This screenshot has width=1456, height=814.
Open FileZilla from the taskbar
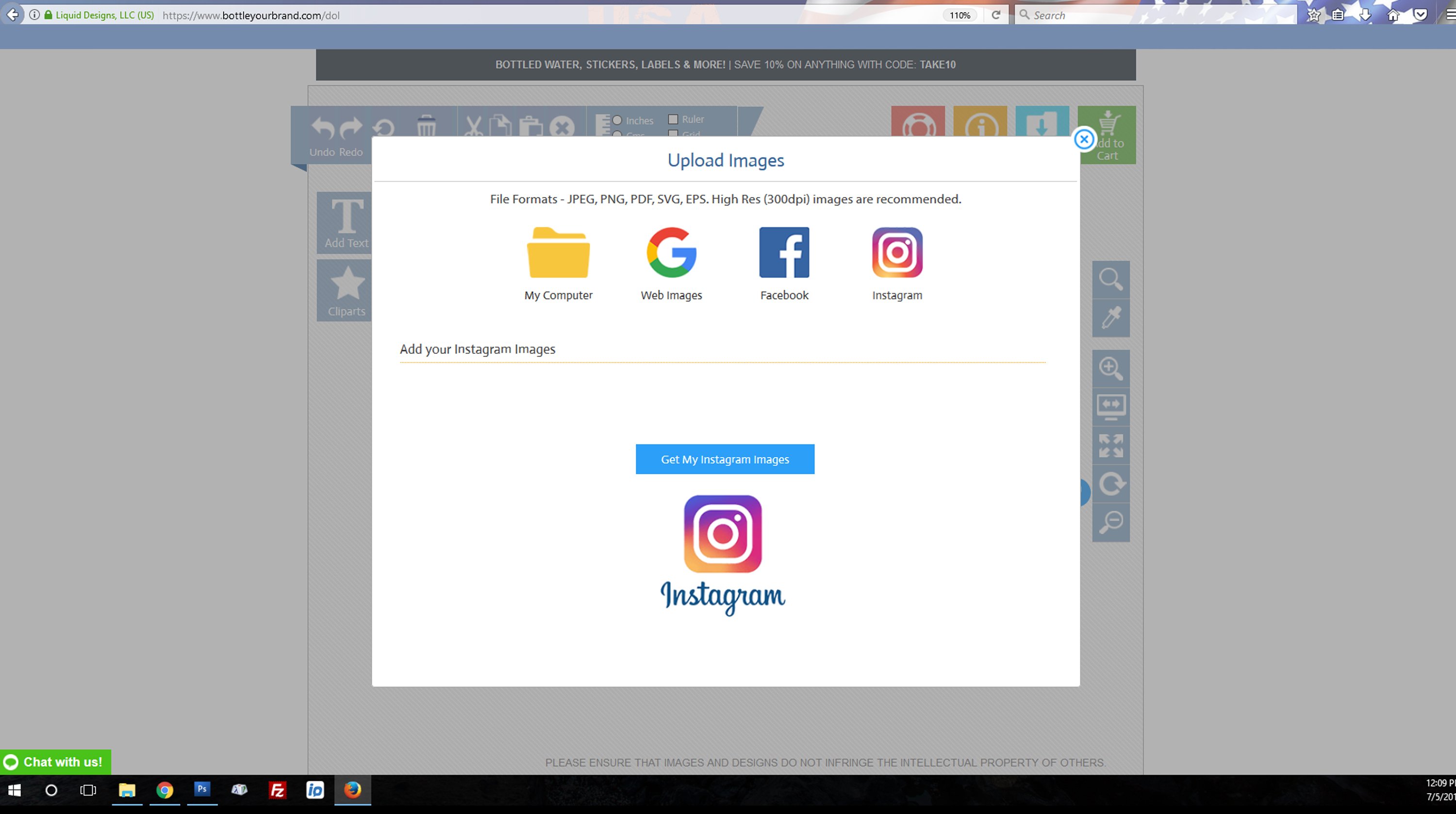pos(277,790)
